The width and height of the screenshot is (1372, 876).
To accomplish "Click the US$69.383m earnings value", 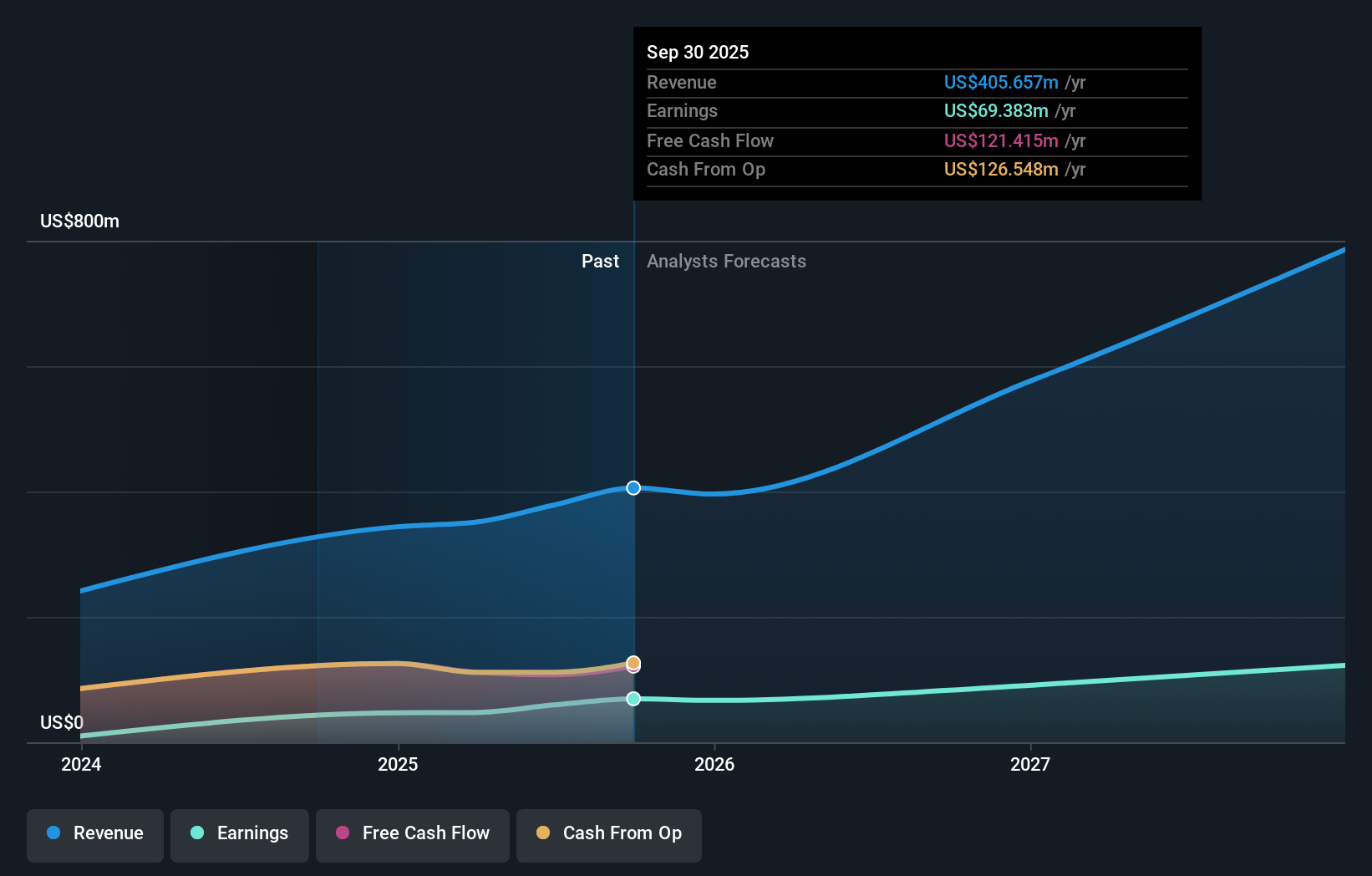I will 994,110.
